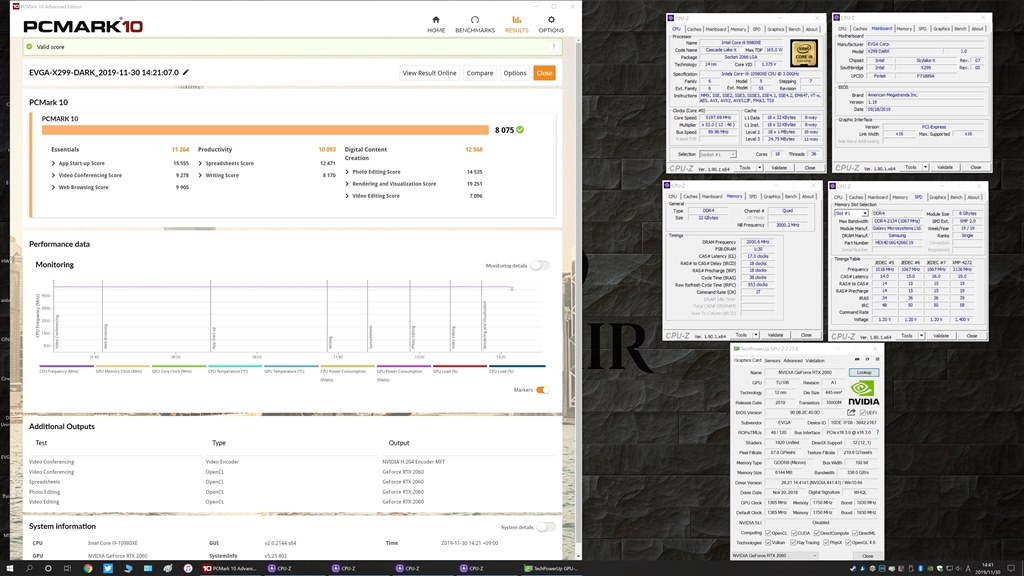Open About tab in CPU-Z SPD window

click(x=973, y=197)
